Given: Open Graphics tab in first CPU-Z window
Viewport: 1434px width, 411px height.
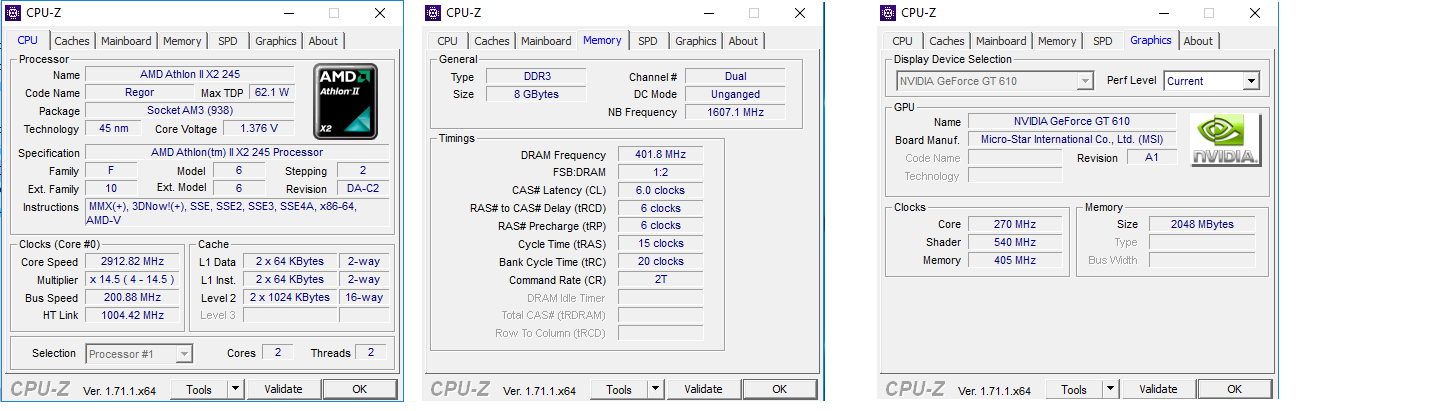Looking at the screenshot, I should click(276, 41).
